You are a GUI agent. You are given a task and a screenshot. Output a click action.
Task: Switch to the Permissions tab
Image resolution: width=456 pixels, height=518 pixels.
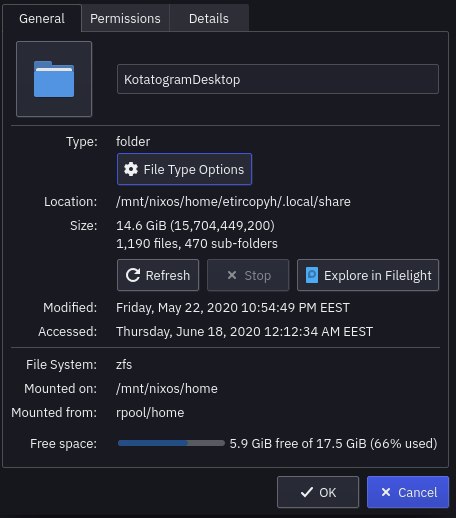(125, 18)
